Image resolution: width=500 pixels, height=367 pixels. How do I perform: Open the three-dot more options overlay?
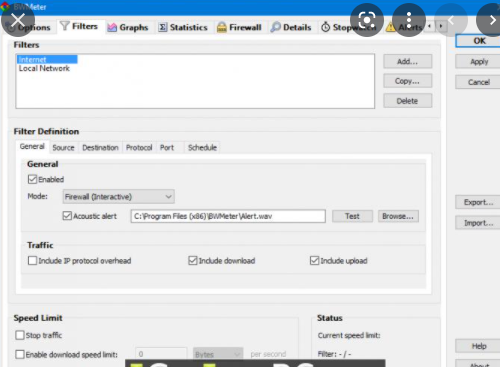click(409, 20)
